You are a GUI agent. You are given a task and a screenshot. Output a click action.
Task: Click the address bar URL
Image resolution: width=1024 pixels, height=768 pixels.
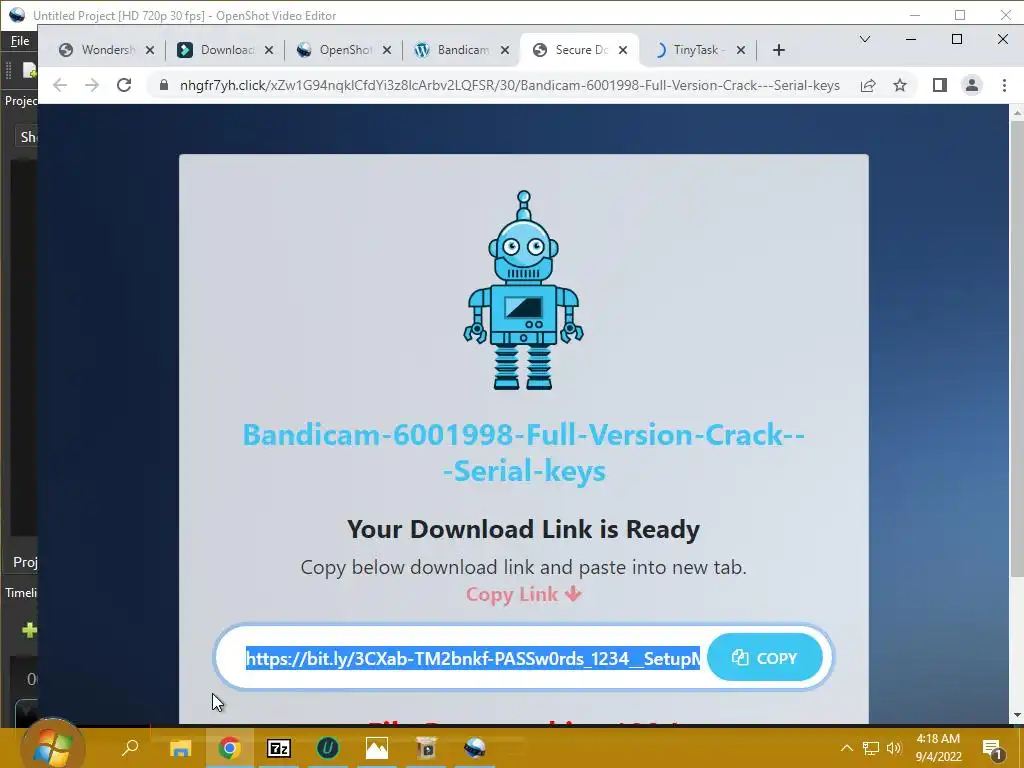point(509,86)
